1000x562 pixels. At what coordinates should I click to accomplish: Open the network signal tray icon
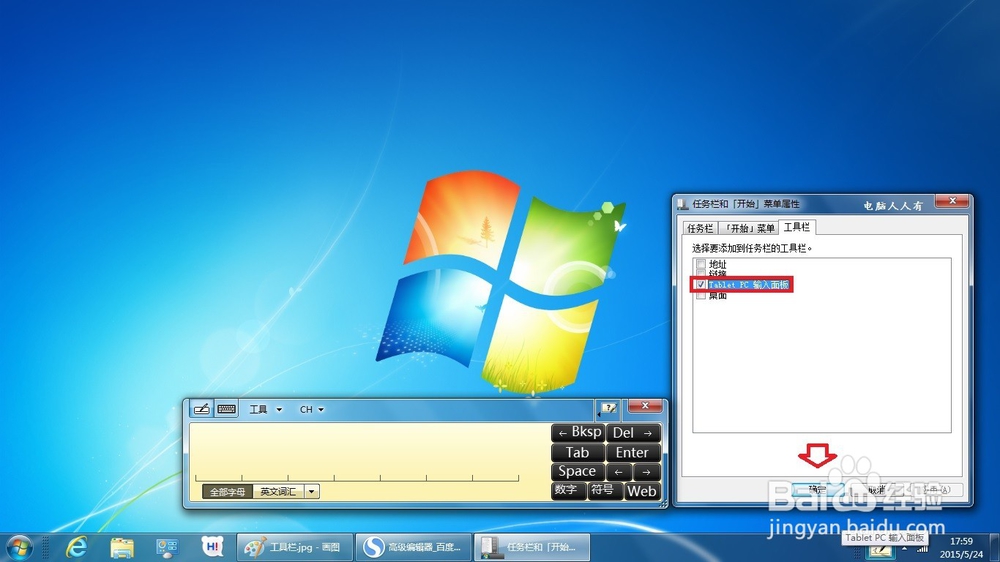pyautogui.click(x=923, y=548)
